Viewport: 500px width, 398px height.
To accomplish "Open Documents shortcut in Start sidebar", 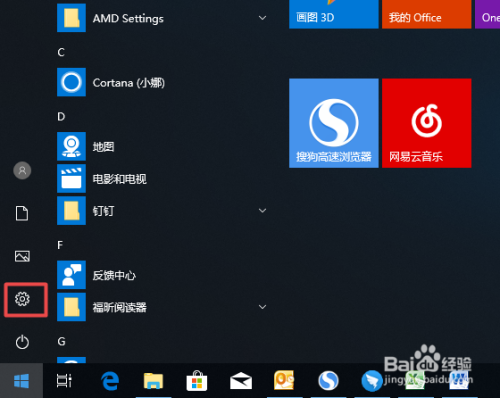I will (22, 213).
